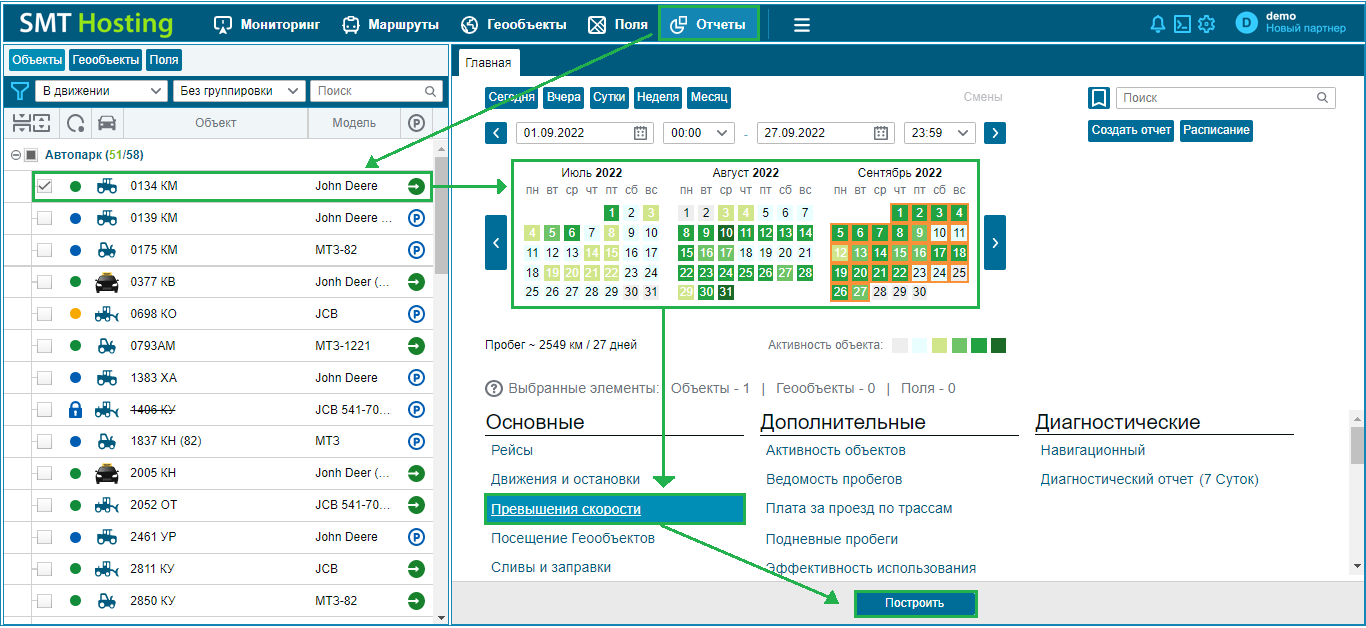Click the bookmark icon near search
Screen dimensions: 1366x628
[1099, 98]
